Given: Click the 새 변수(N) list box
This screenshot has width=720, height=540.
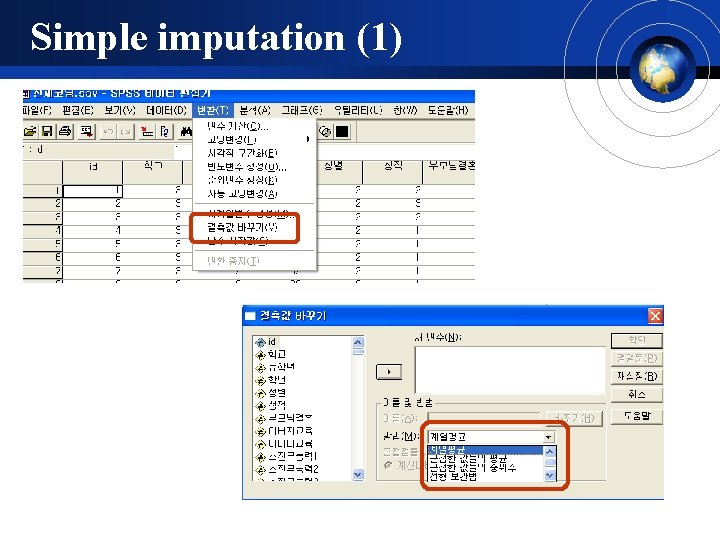Looking at the screenshot, I should [x=510, y=370].
